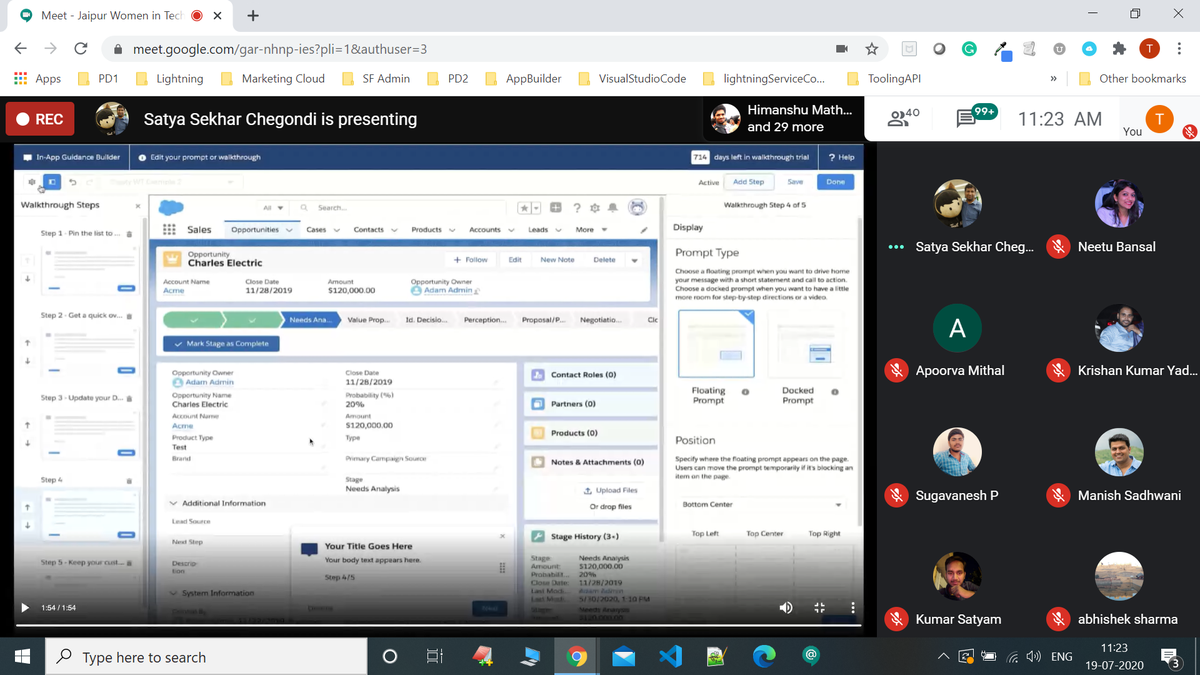The image size is (1200, 675).
Task: Mute the video using the volume icon
Action: [786, 607]
